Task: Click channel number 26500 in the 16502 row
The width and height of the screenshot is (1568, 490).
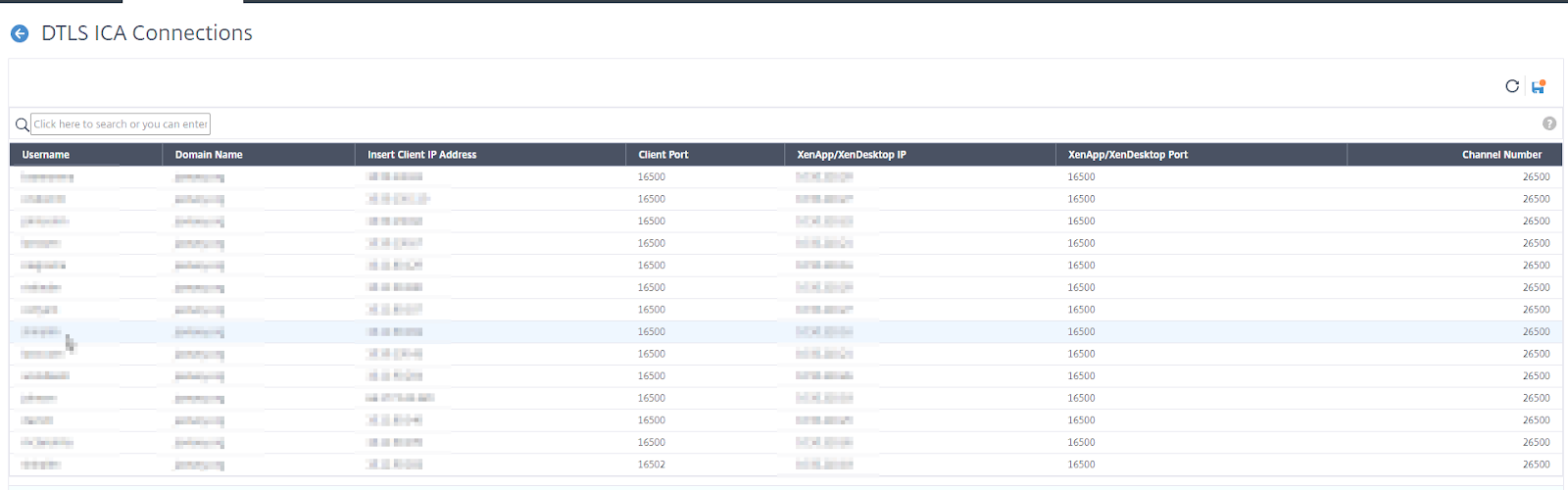Action: pyautogui.click(x=1536, y=465)
